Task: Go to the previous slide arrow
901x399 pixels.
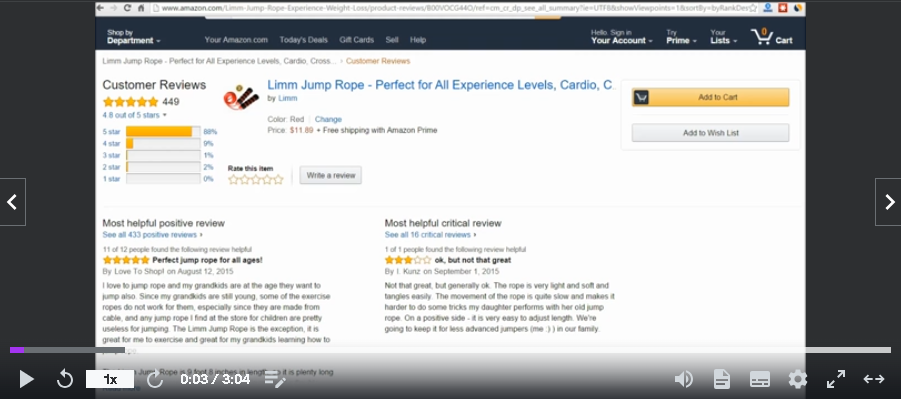Action: 13,202
